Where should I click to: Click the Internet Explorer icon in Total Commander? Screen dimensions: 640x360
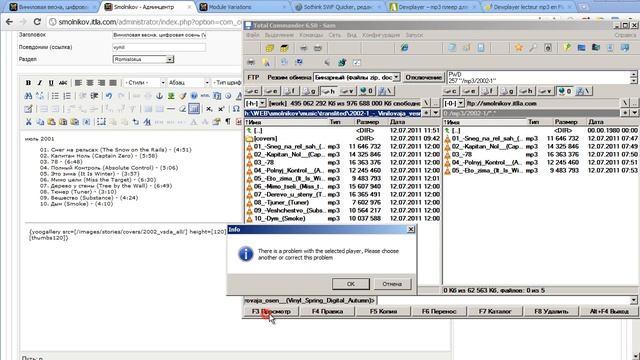click(x=404, y=48)
